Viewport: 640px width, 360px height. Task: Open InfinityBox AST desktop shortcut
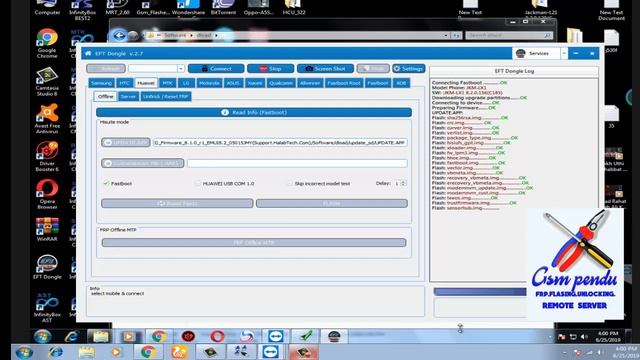47,307
